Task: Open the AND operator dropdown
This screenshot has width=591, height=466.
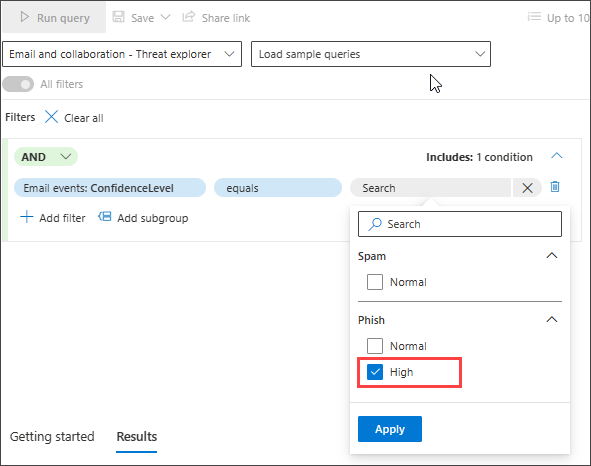Action: tap(46, 157)
